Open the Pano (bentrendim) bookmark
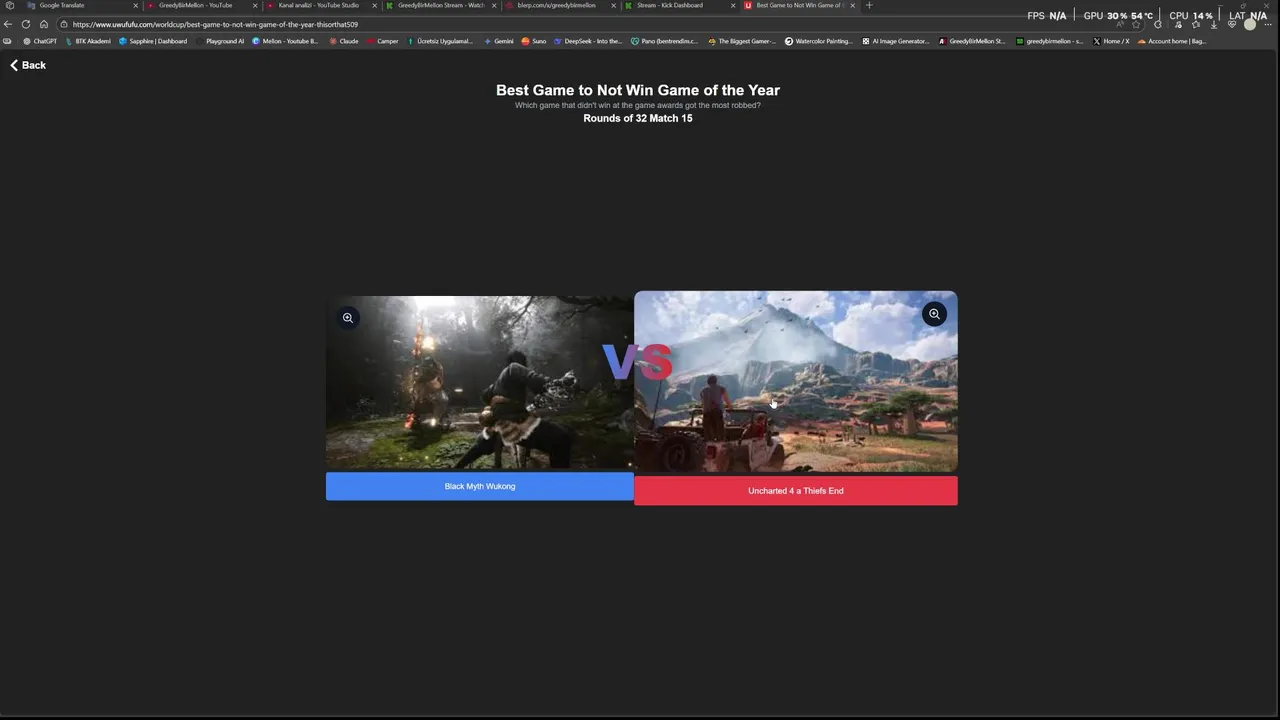The height and width of the screenshot is (720, 1280). click(x=664, y=41)
